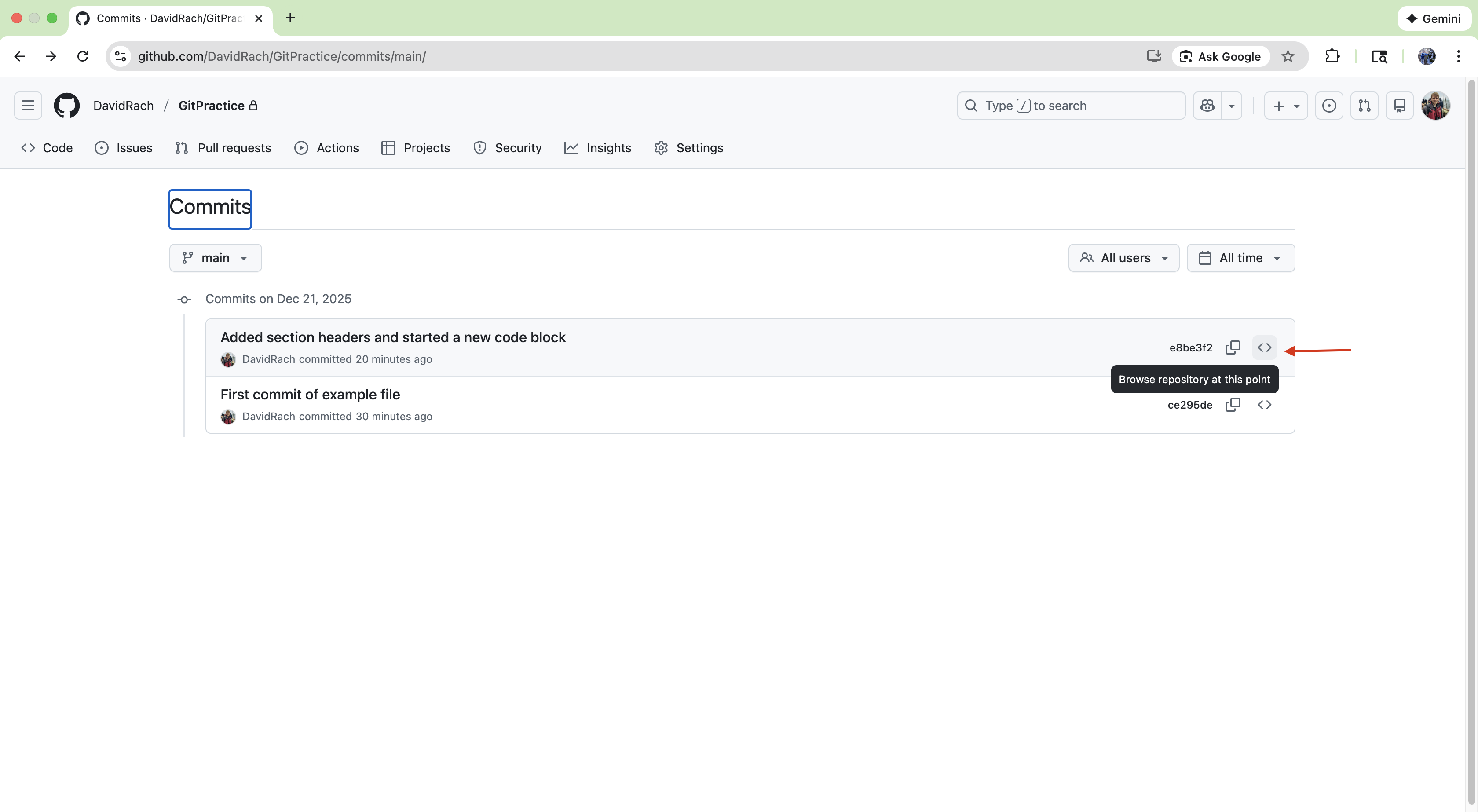Expand the create new plus dropdown
Image resolution: width=1478 pixels, height=812 pixels.
[1285, 106]
